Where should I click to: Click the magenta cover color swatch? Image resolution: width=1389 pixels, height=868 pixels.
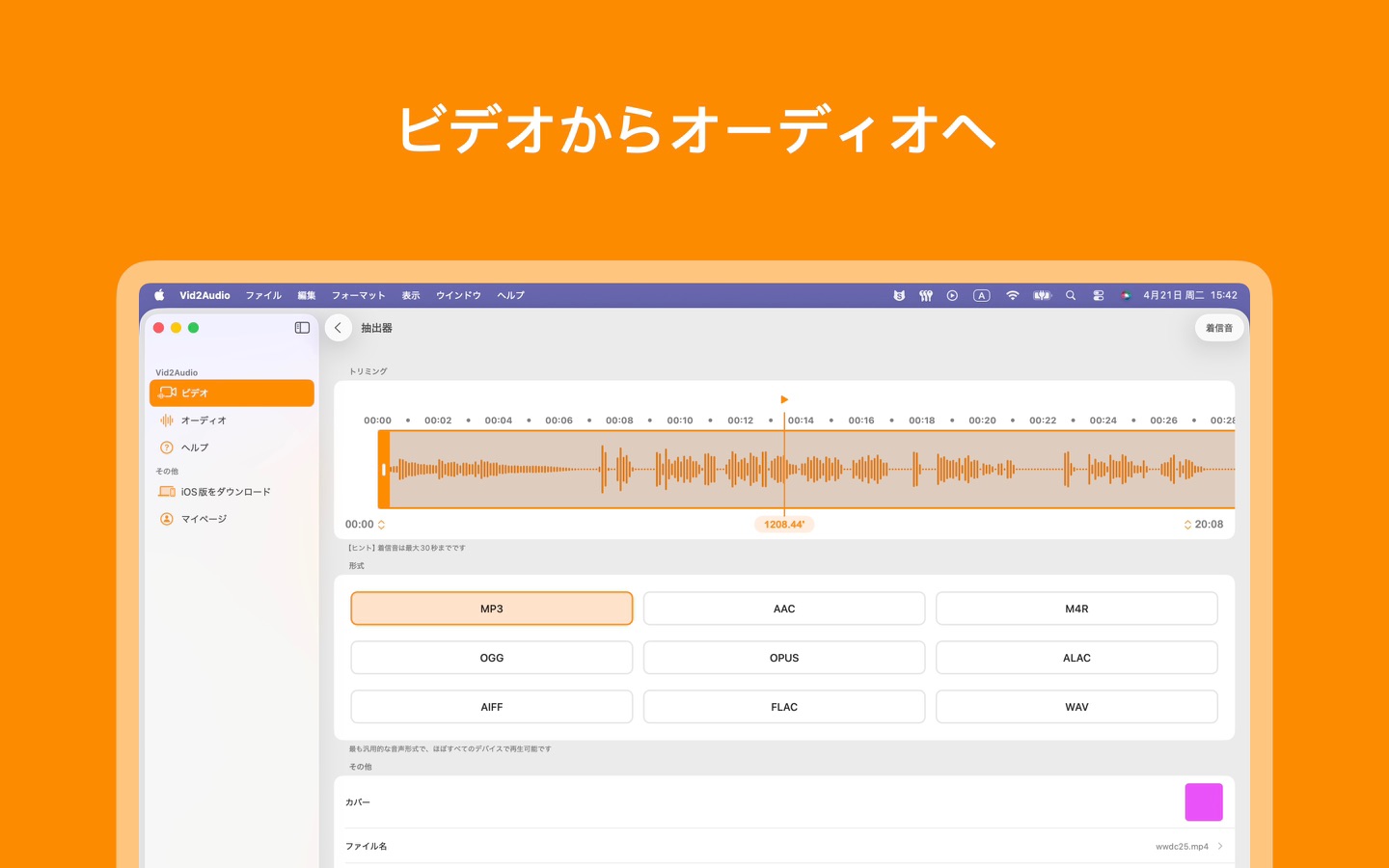tap(1204, 802)
